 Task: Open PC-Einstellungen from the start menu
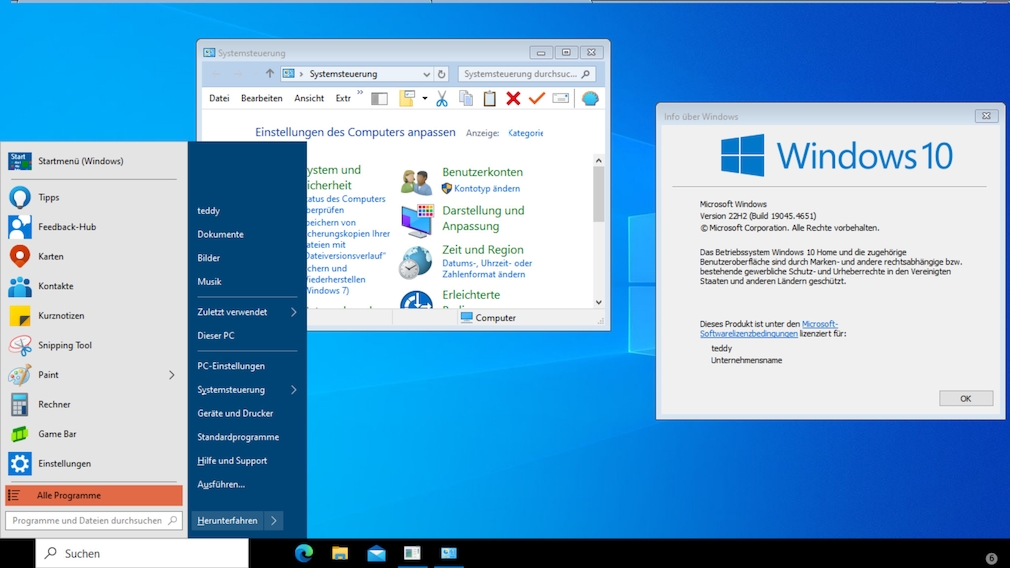tap(231, 366)
